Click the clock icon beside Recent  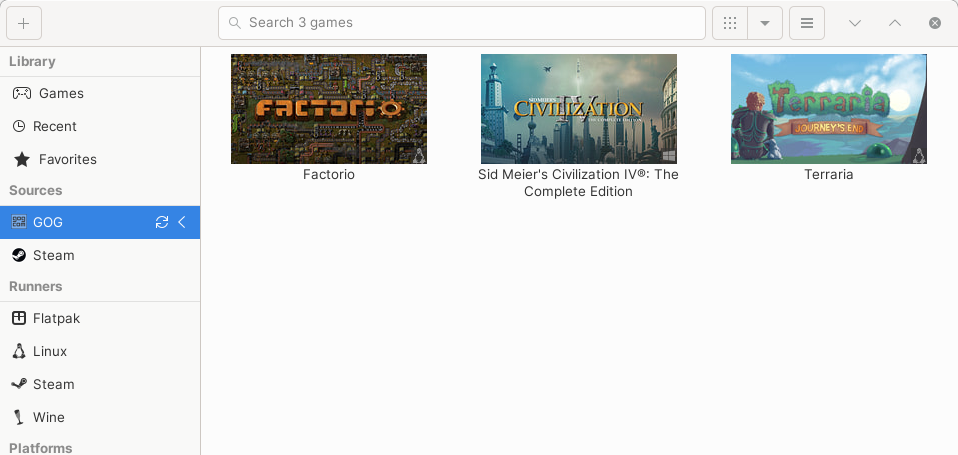pyautogui.click(x=19, y=126)
